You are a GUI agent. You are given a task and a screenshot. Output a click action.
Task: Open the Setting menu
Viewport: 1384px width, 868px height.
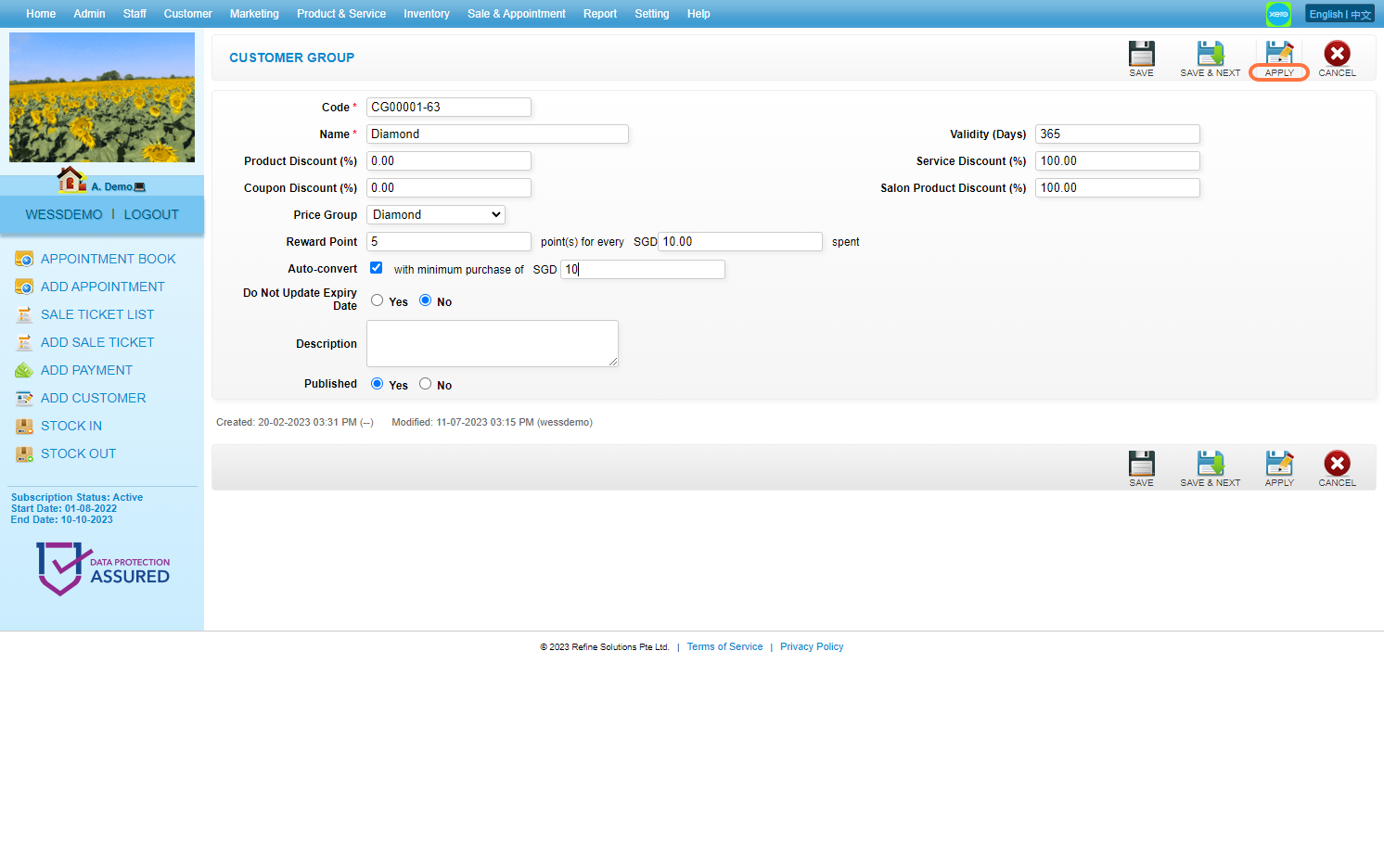point(652,14)
